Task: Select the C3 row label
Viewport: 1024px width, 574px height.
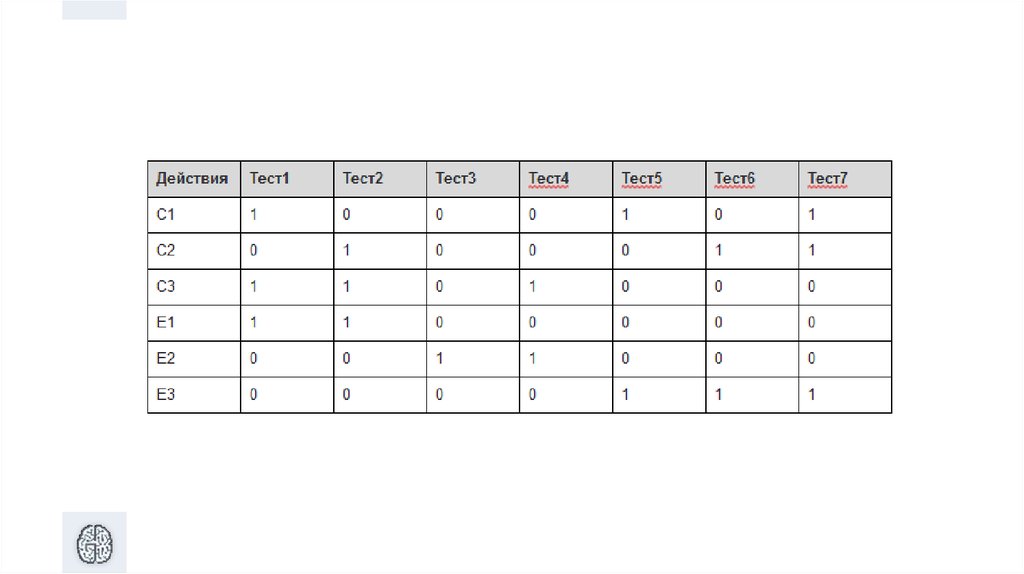Action: [166, 287]
